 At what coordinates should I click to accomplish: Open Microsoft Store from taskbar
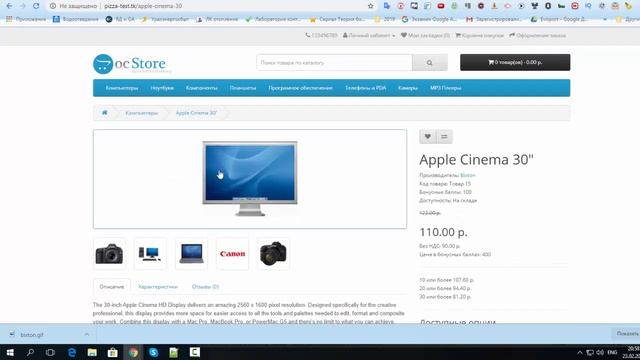click(113, 352)
